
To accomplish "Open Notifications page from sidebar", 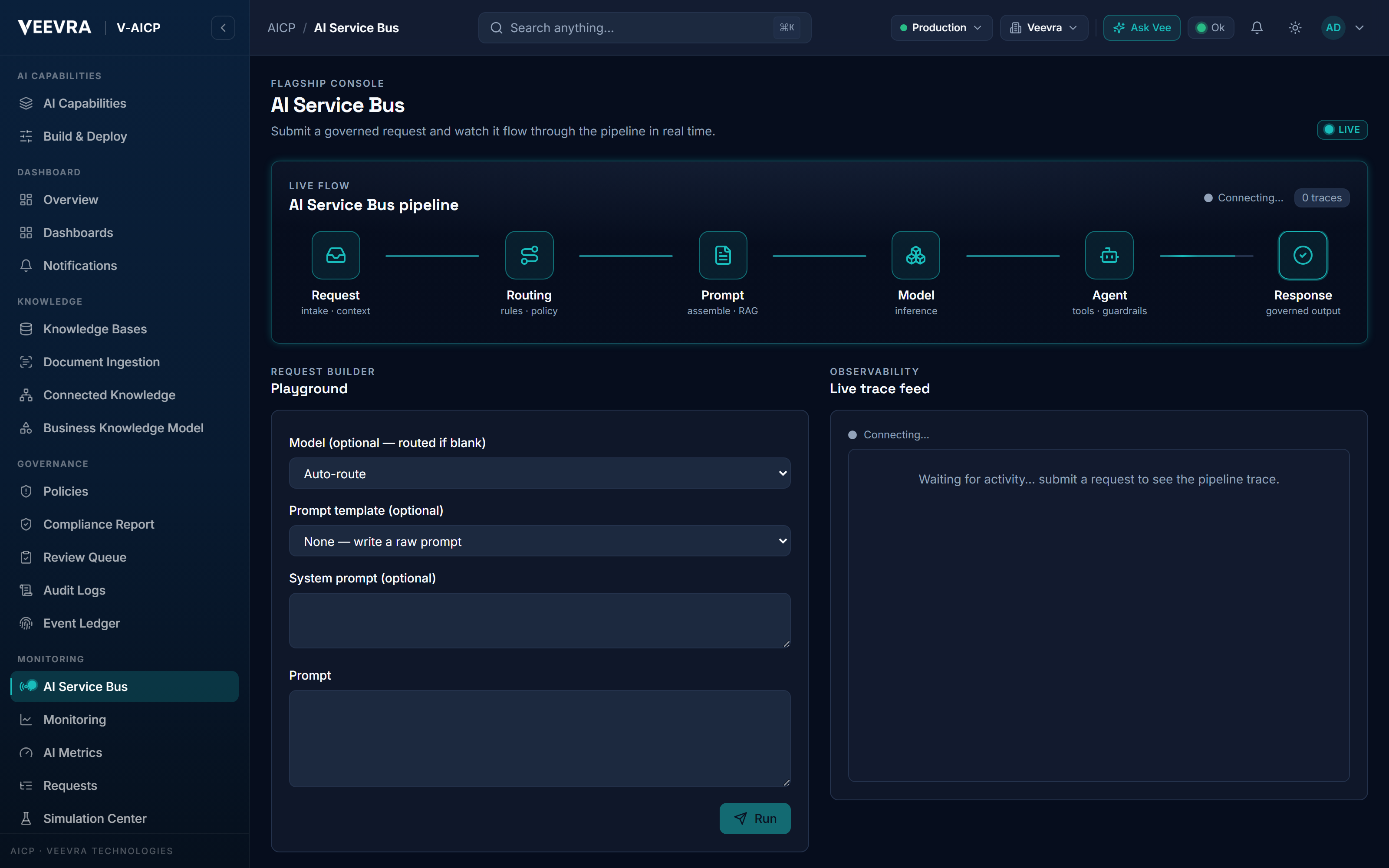I will pyautogui.click(x=125, y=265).
